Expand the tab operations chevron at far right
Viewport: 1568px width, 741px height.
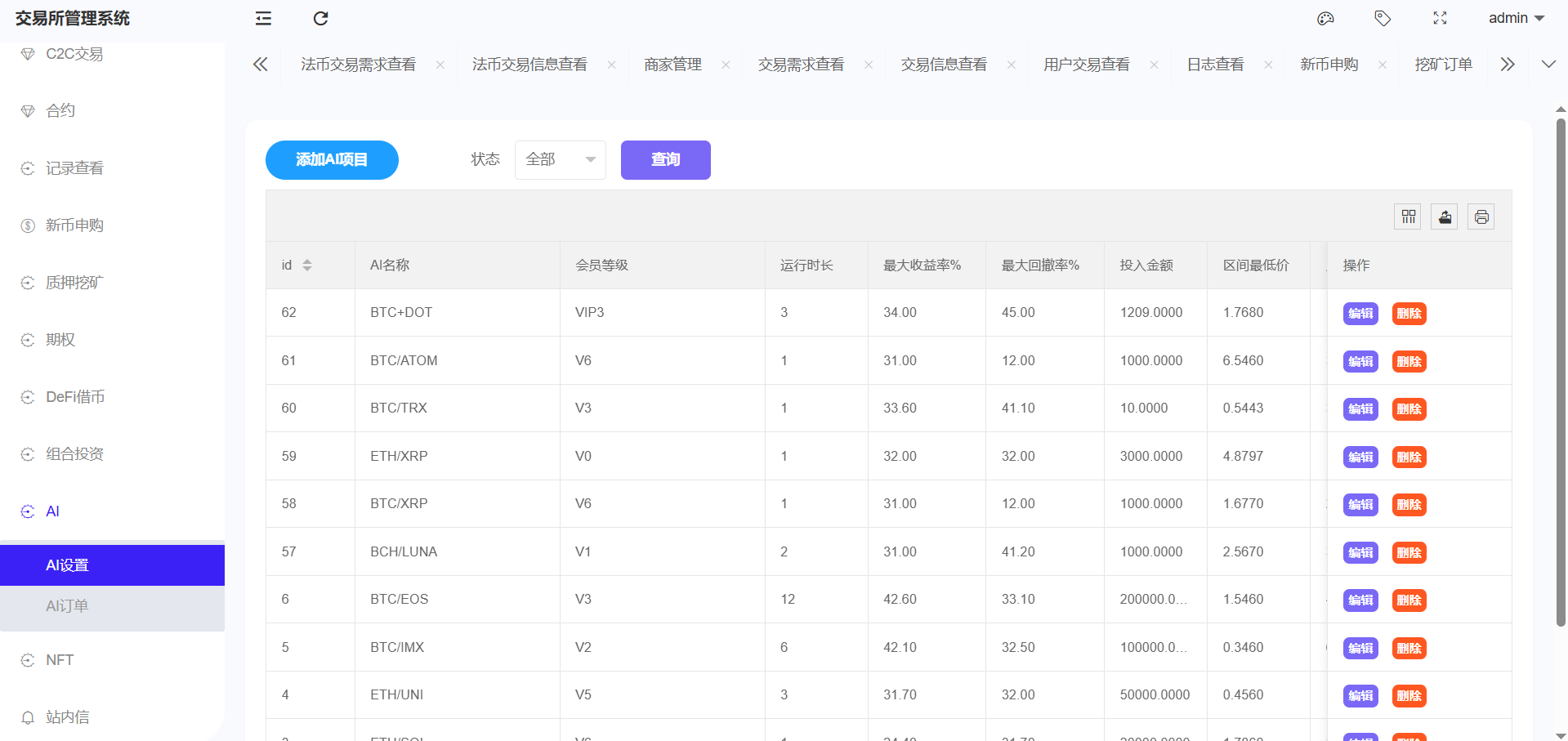(1548, 65)
